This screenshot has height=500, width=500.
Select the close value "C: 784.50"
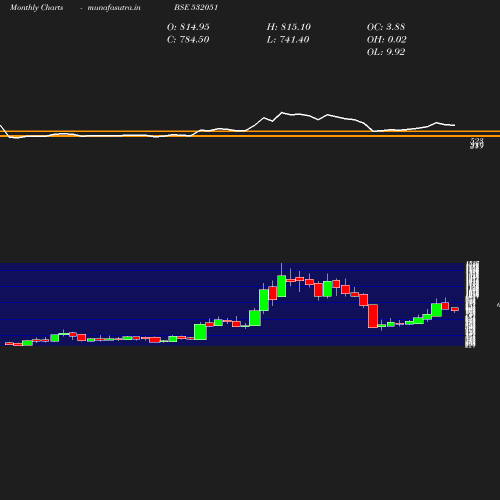click(x=188, y=39)
